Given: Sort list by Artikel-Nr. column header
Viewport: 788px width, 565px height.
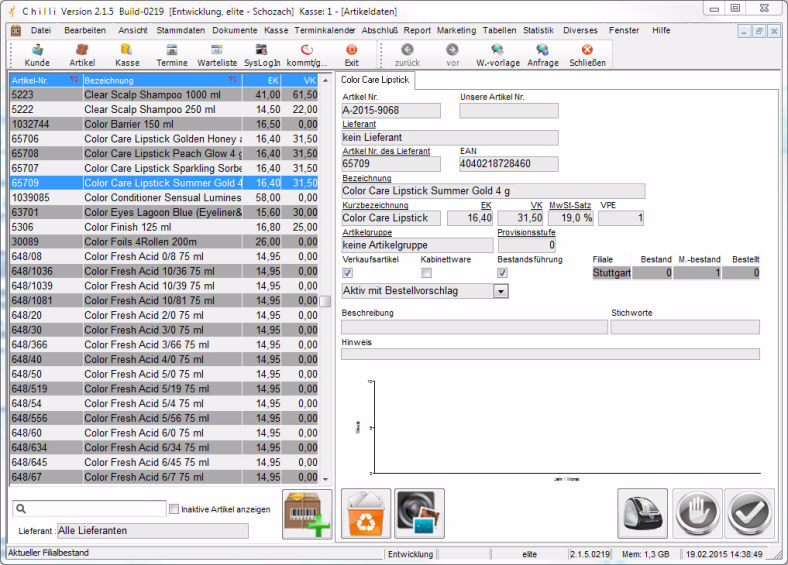Looking at the screenshot, I should (x=45, y=80).
